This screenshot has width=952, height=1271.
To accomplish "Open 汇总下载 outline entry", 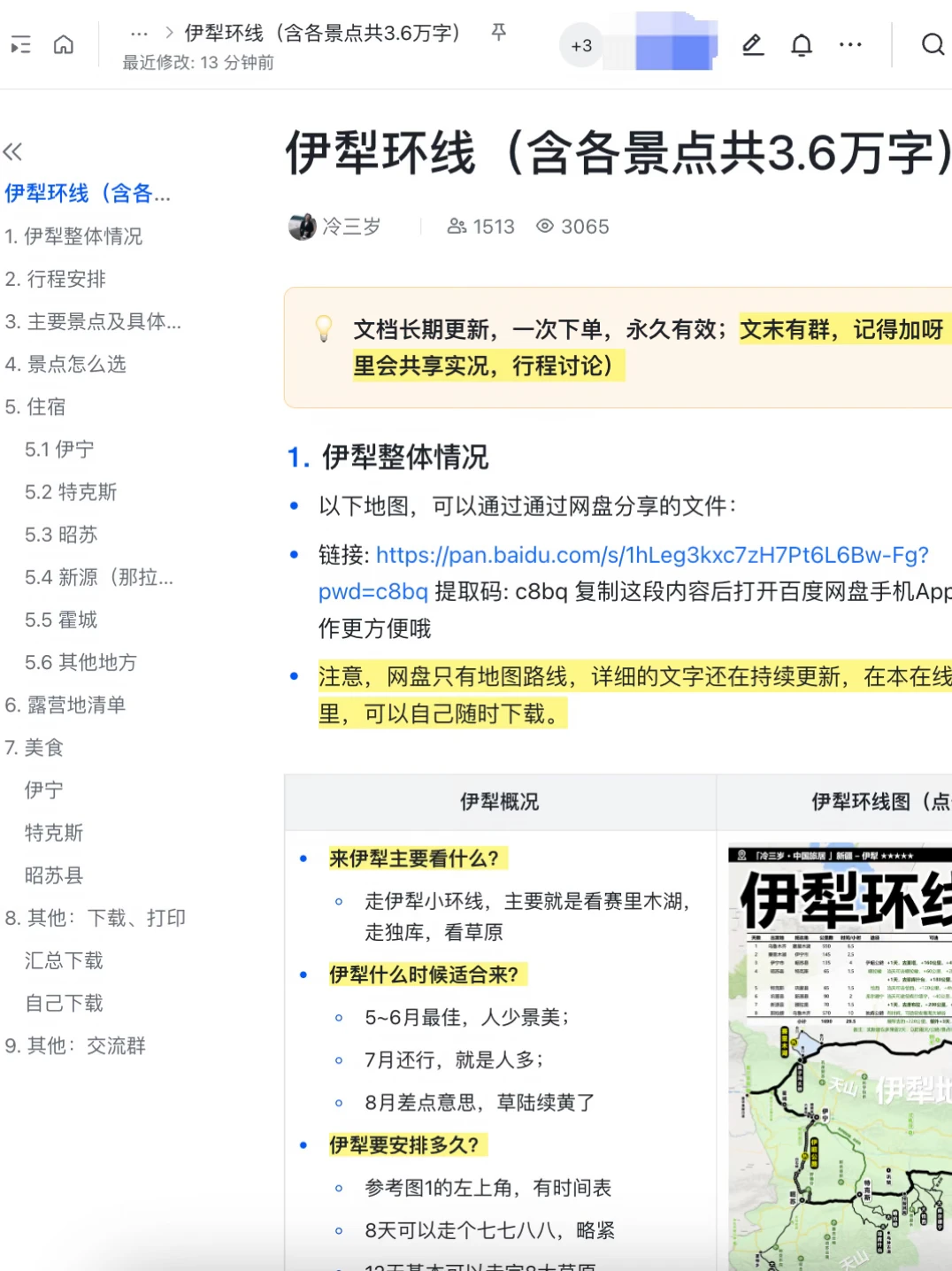I will [x=64, y=960].
